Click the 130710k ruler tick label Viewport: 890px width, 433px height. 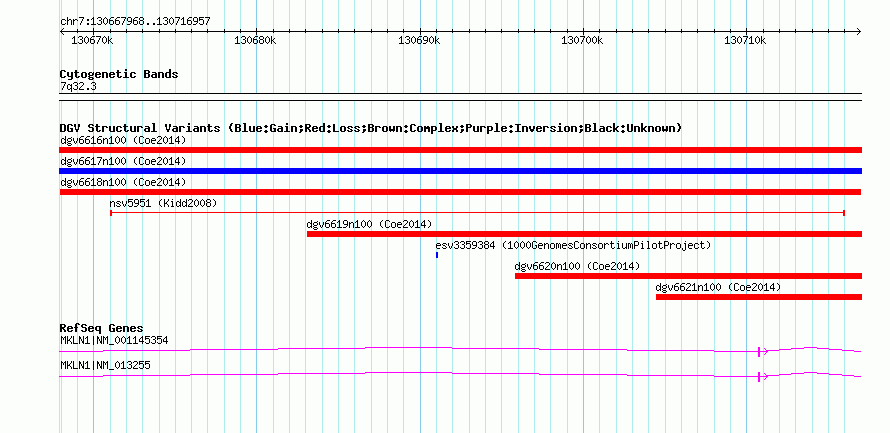(745, 40)
